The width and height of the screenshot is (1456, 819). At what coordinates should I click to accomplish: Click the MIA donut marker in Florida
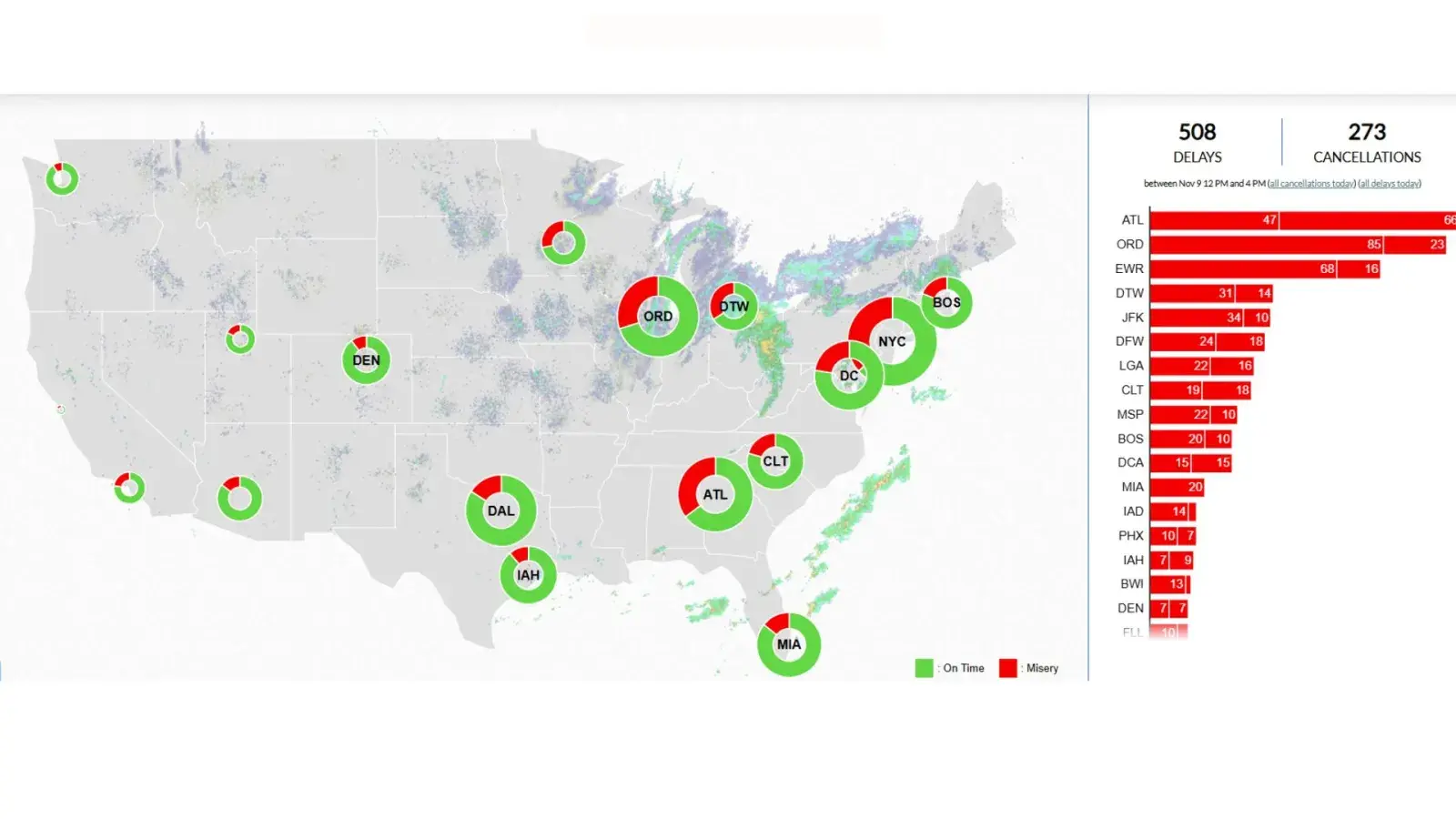[788, 643]
